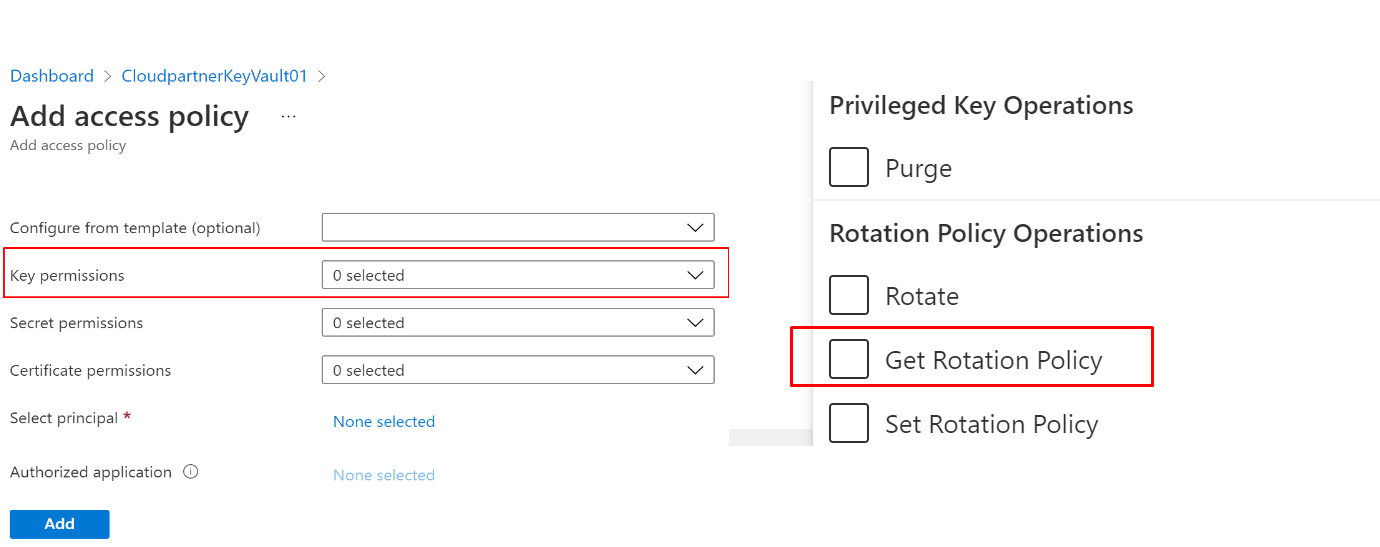Click the breadcrumb chevron after CloudpartnerKeyVault01

322,77
